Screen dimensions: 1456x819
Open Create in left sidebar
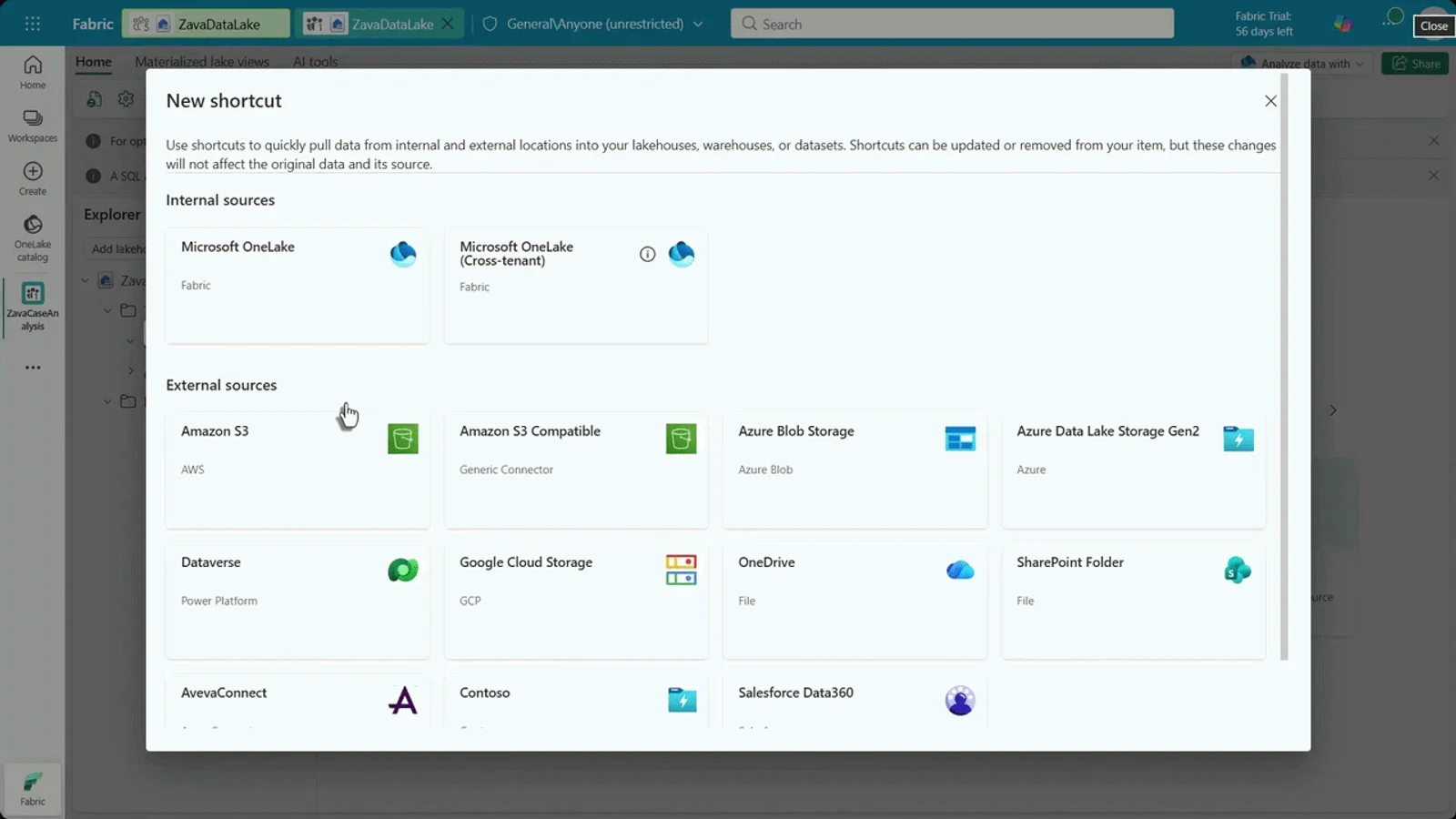coord(33,178)
